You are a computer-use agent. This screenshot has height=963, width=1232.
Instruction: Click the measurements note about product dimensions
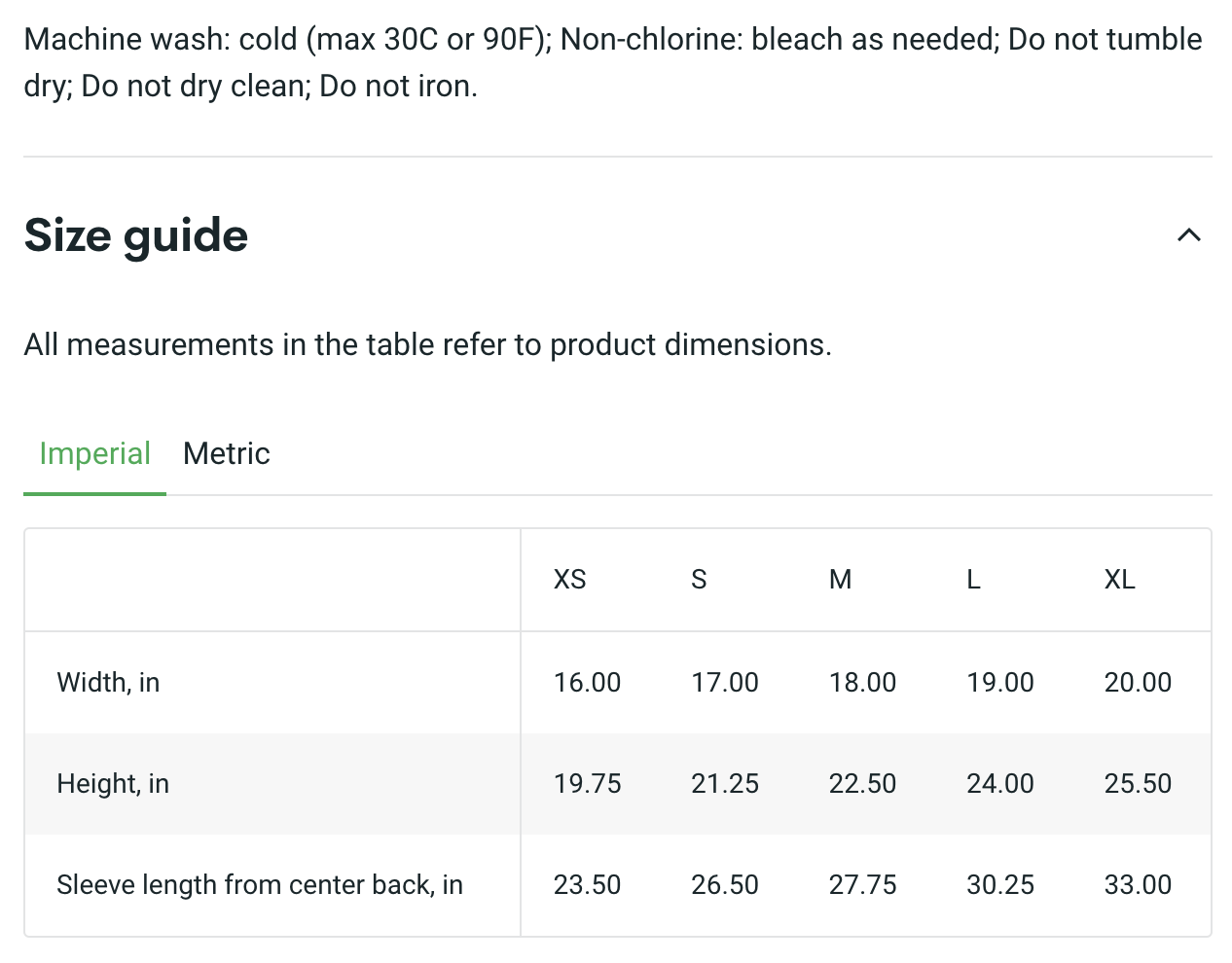427,344
